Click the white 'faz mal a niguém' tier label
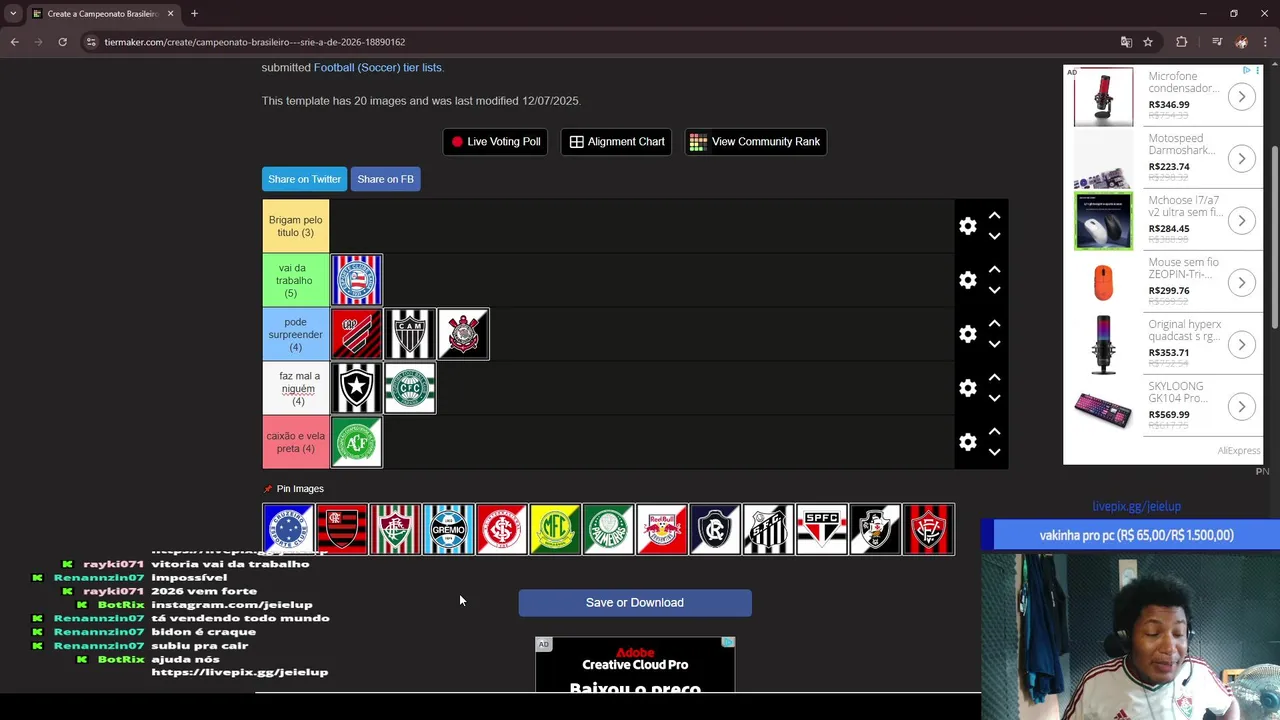 coord(295,388)
